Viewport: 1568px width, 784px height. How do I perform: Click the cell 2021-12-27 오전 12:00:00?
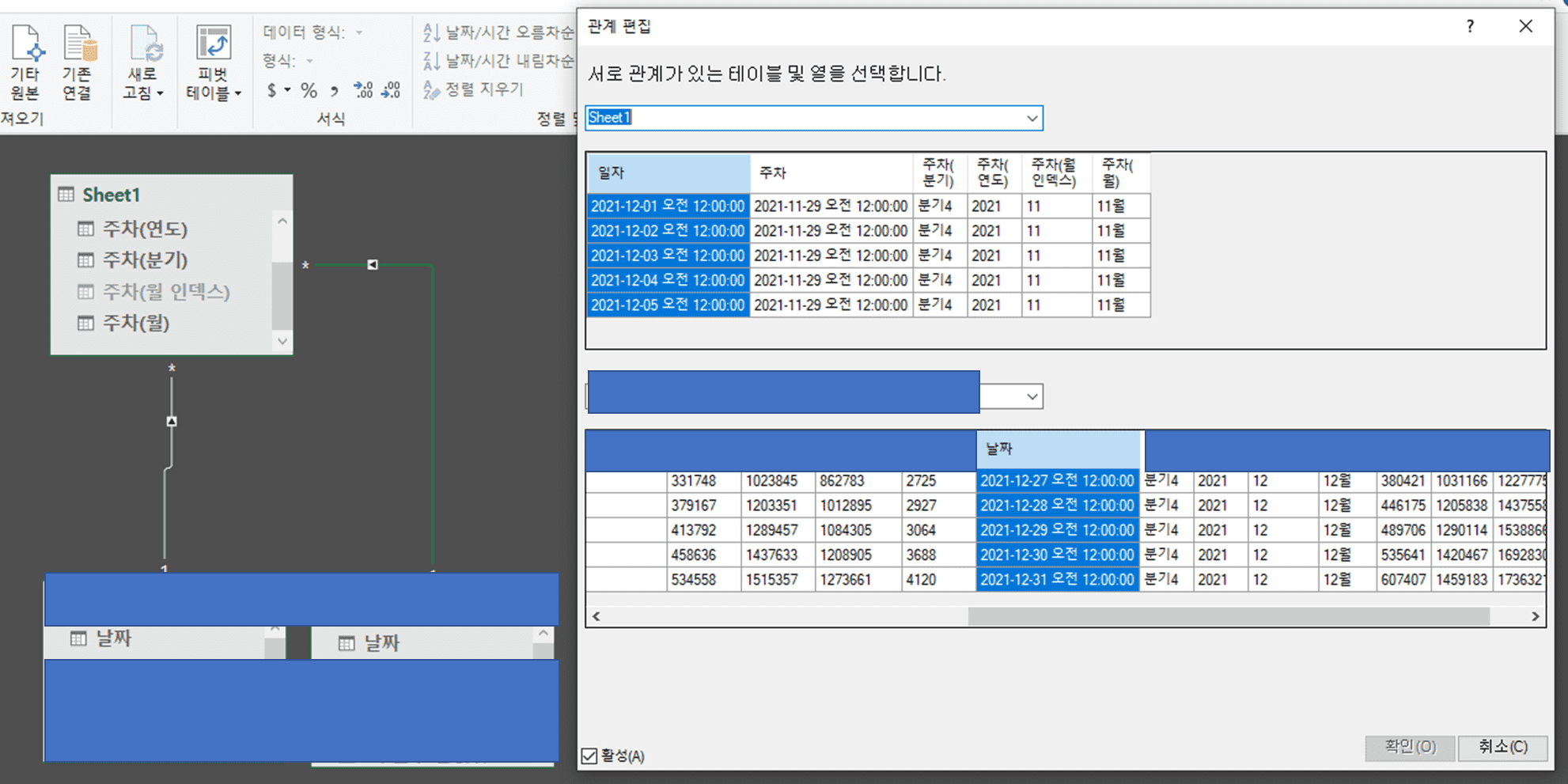1058,481
